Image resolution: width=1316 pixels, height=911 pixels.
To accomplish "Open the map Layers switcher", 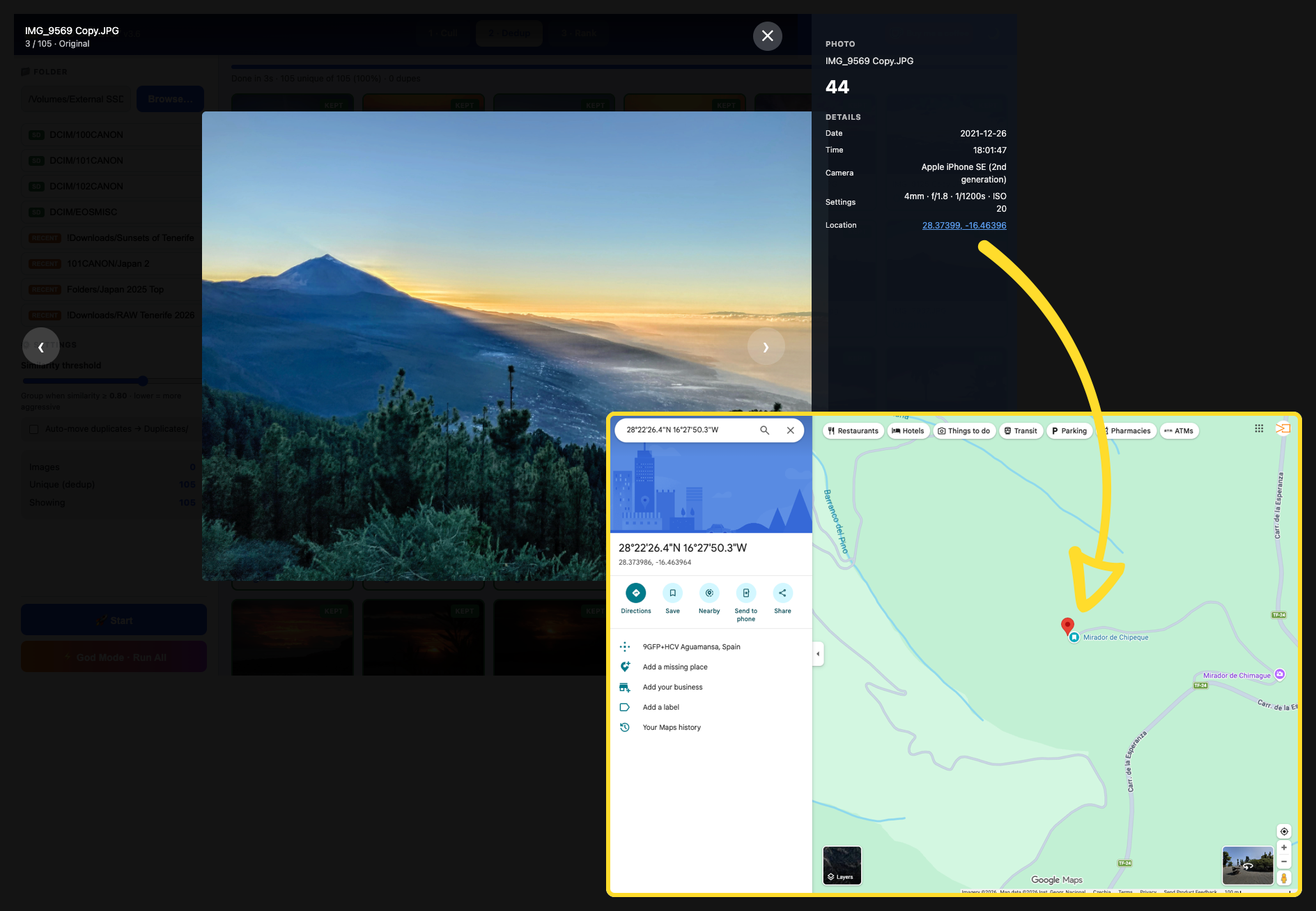I will pyautogui.click(x=842, y=865).
